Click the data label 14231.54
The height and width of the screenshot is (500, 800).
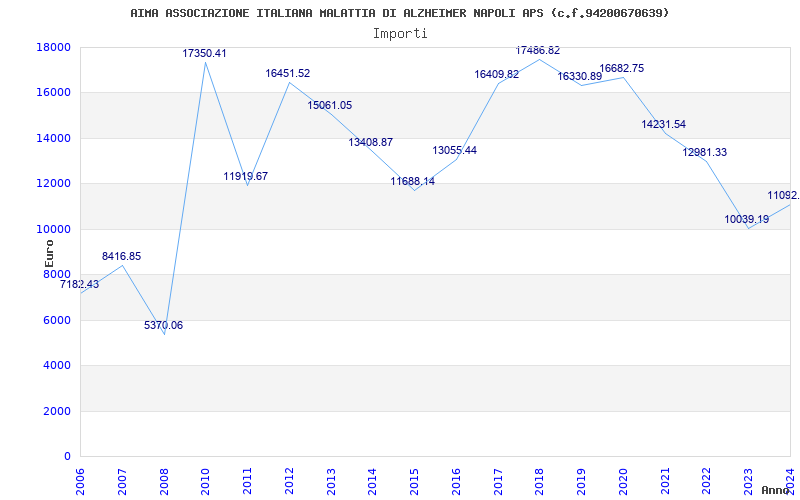664,124
